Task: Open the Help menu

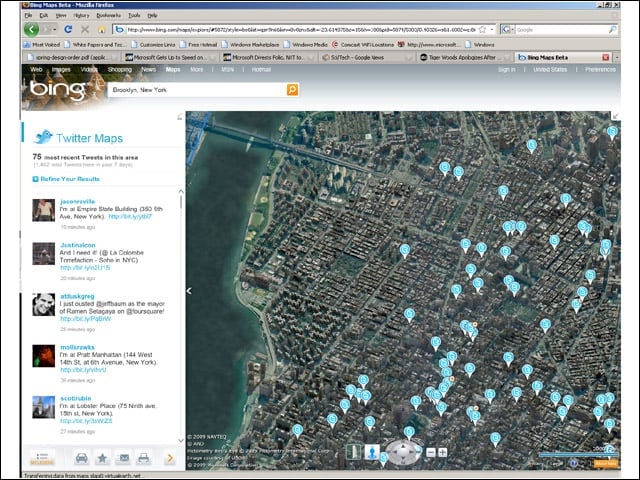Action: 152,15
